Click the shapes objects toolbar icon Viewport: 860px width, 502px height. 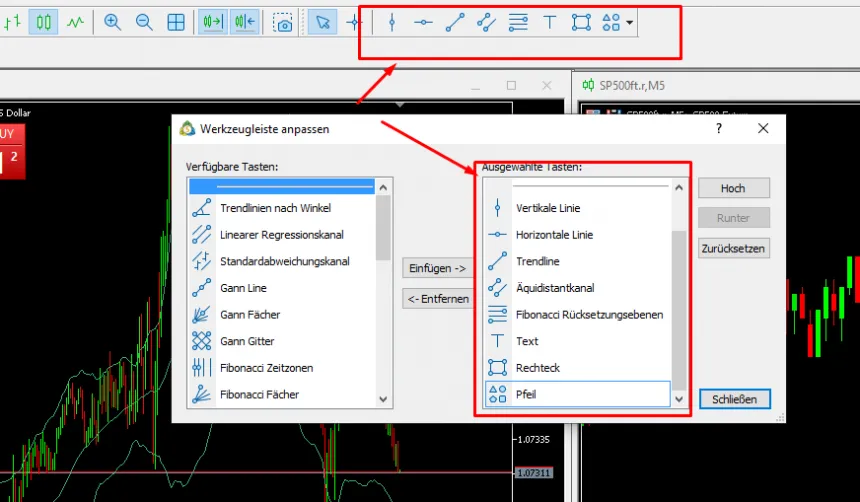[611, 22]
